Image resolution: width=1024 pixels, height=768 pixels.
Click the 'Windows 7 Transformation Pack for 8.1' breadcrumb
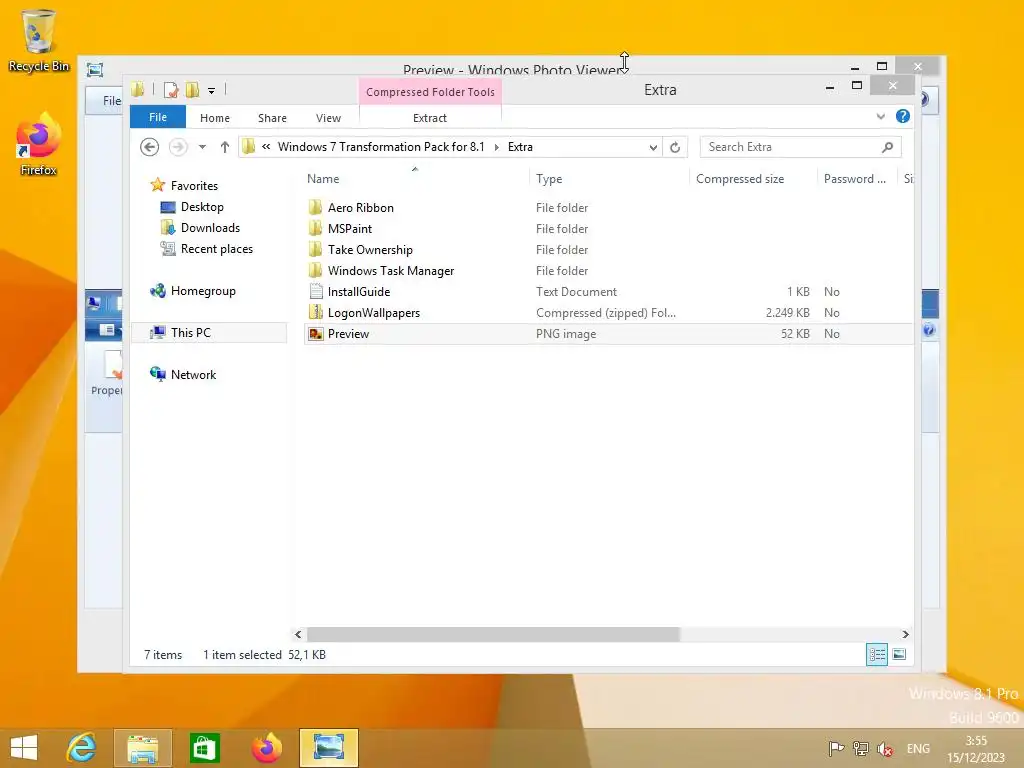click(381, 147)
